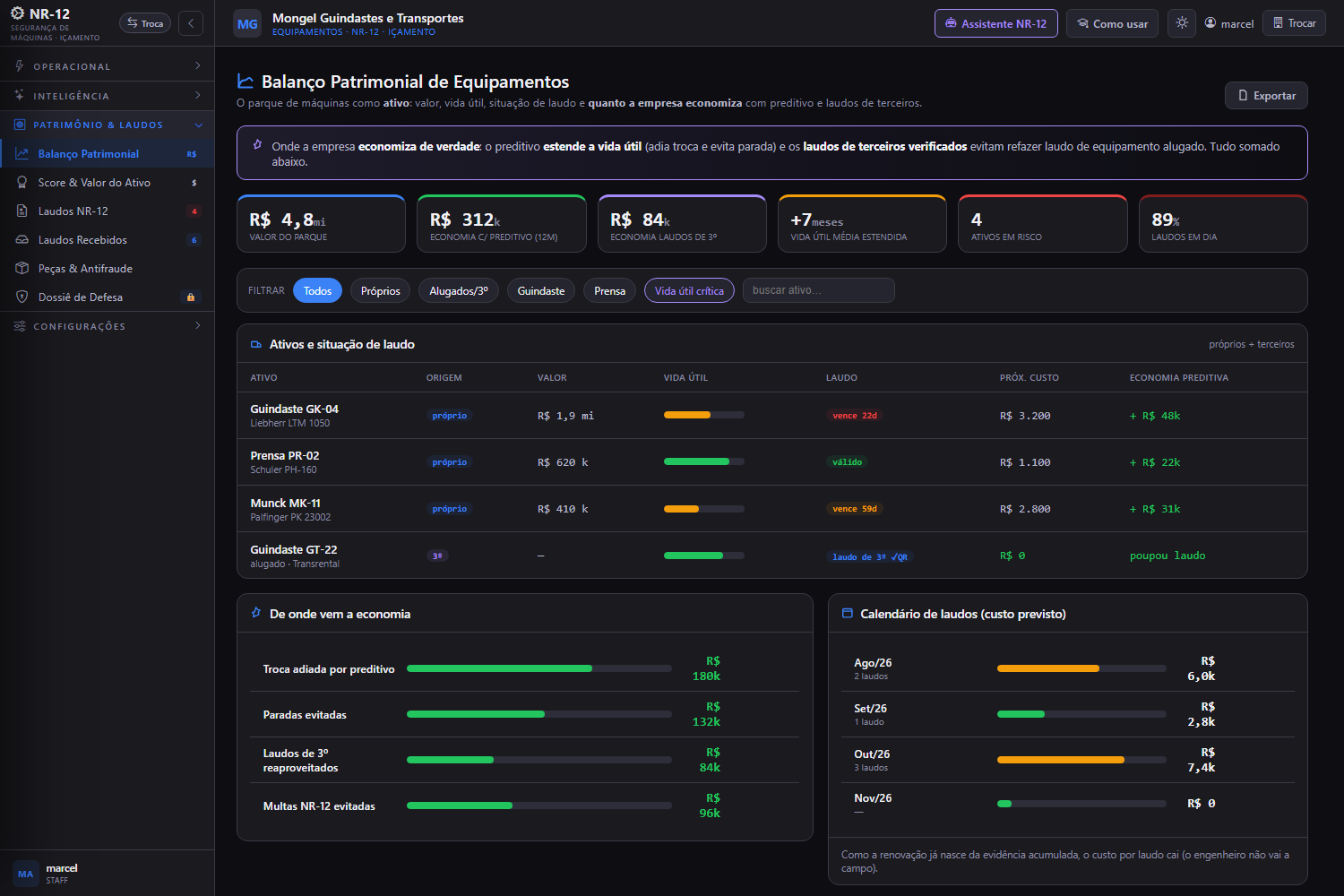
Task: Collapse the Patrimônio & Laudos section
Action: [x=108, y=125]
